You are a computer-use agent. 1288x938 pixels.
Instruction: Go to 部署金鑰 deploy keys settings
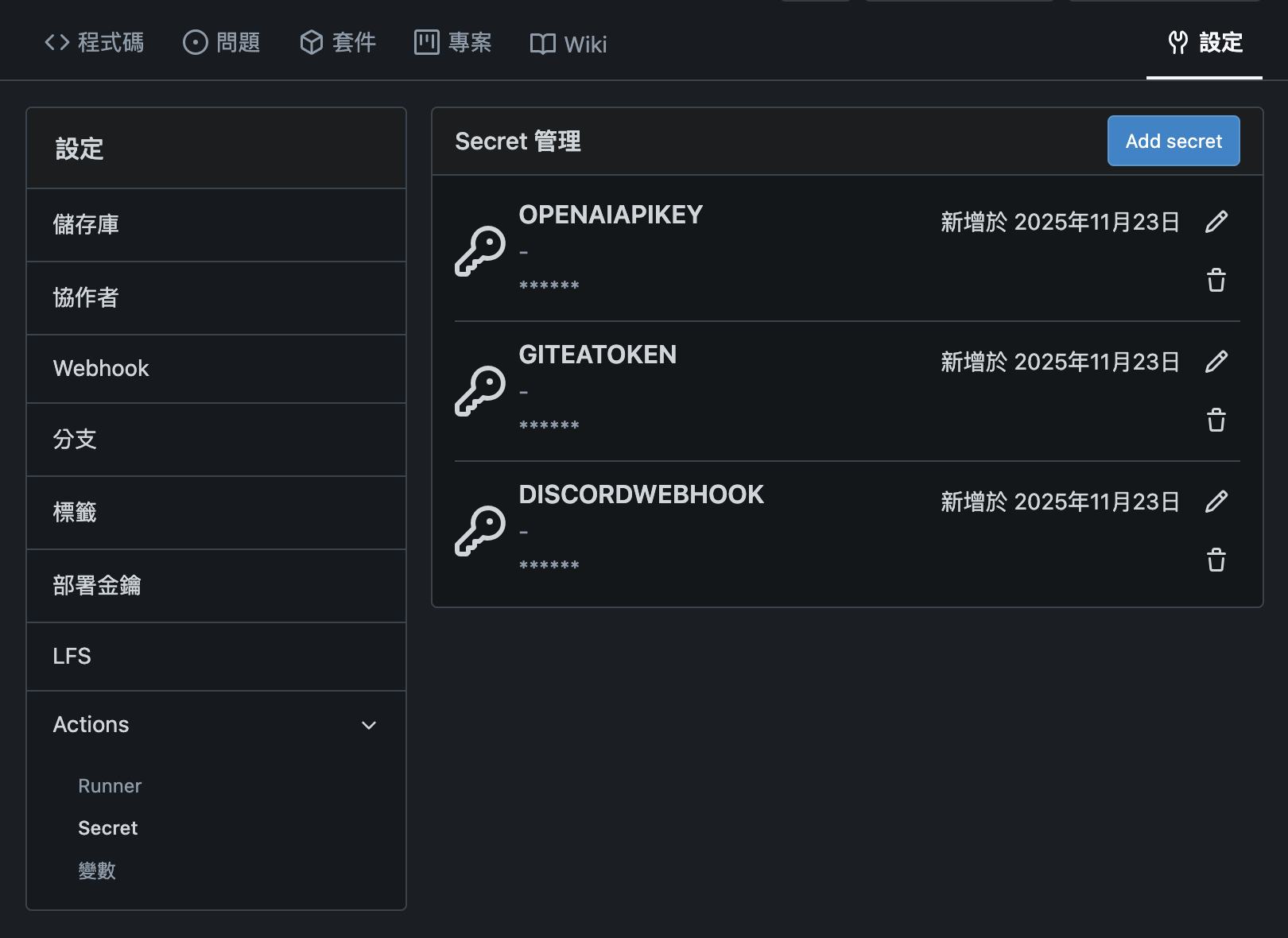point(96,586)
